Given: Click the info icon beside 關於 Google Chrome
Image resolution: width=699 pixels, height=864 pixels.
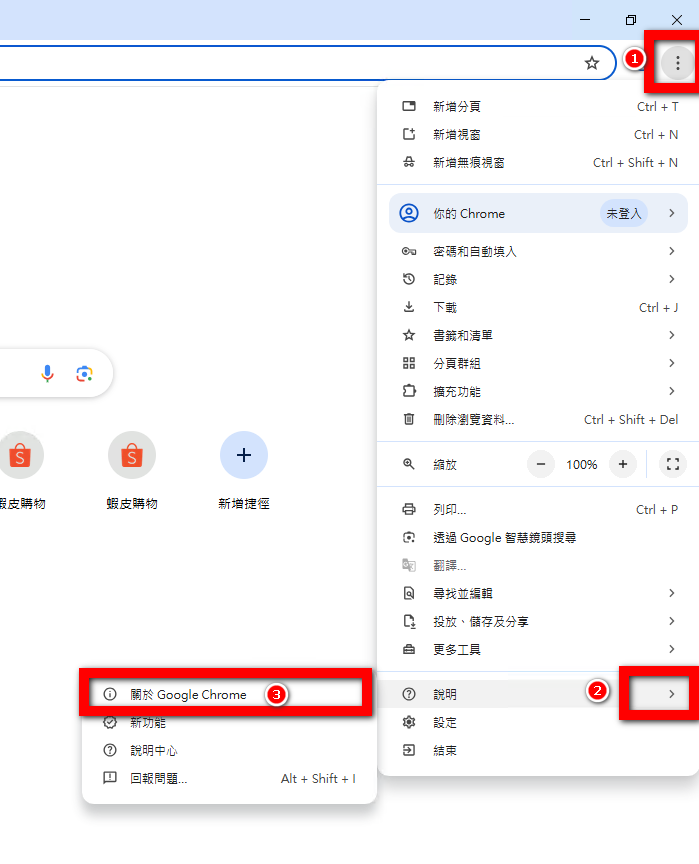Looking at the screenshot, I should pos(110,694).
